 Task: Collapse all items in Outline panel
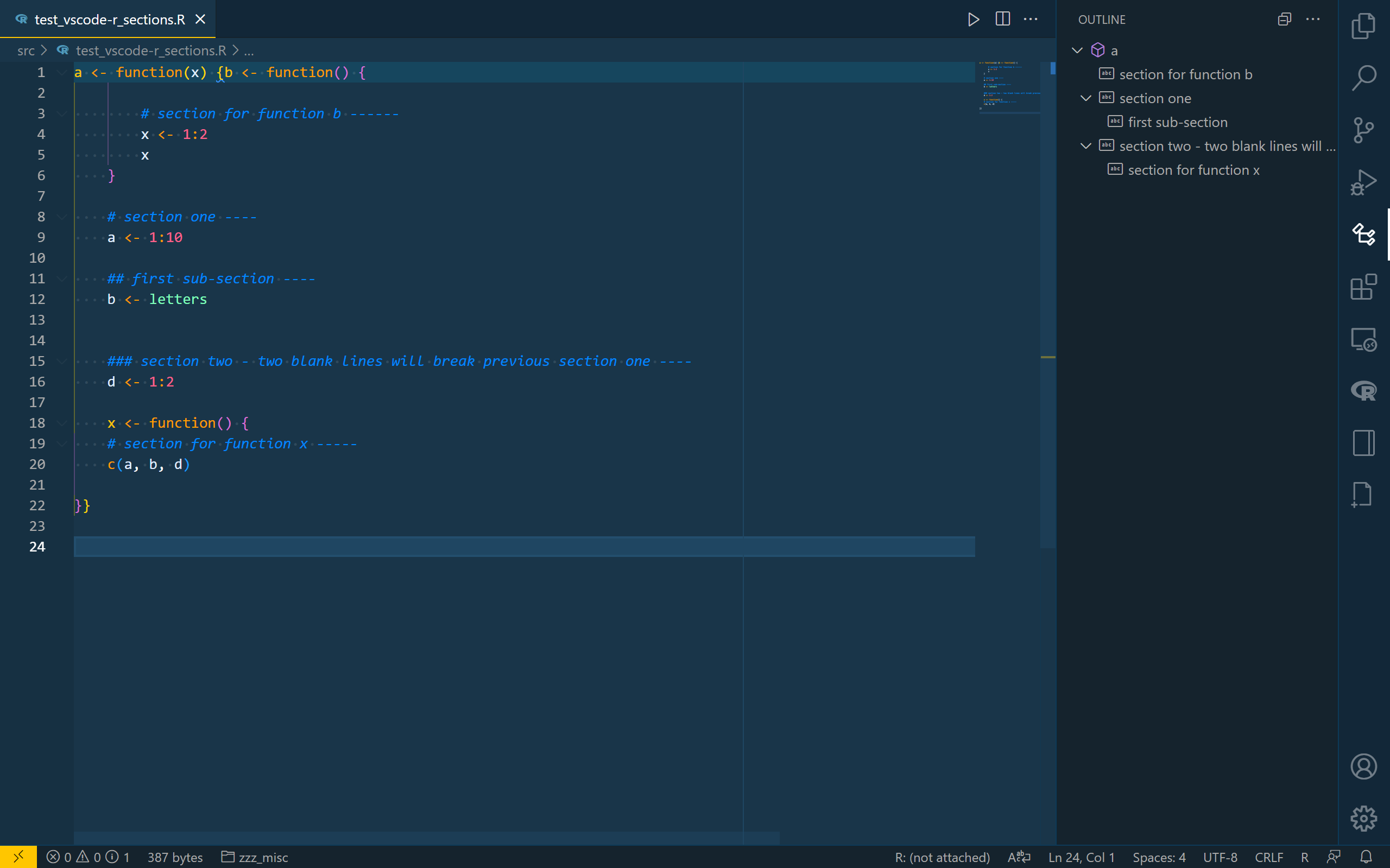[1284, 20]
